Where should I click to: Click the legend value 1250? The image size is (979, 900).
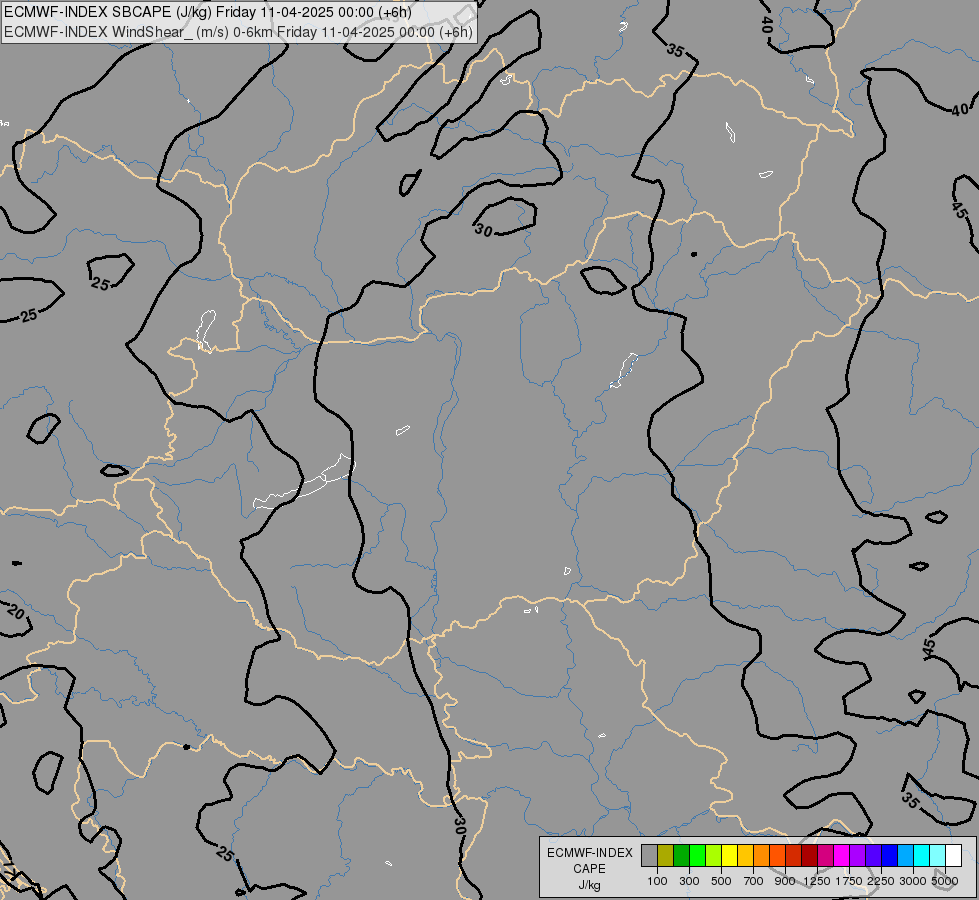coord(817,881)
